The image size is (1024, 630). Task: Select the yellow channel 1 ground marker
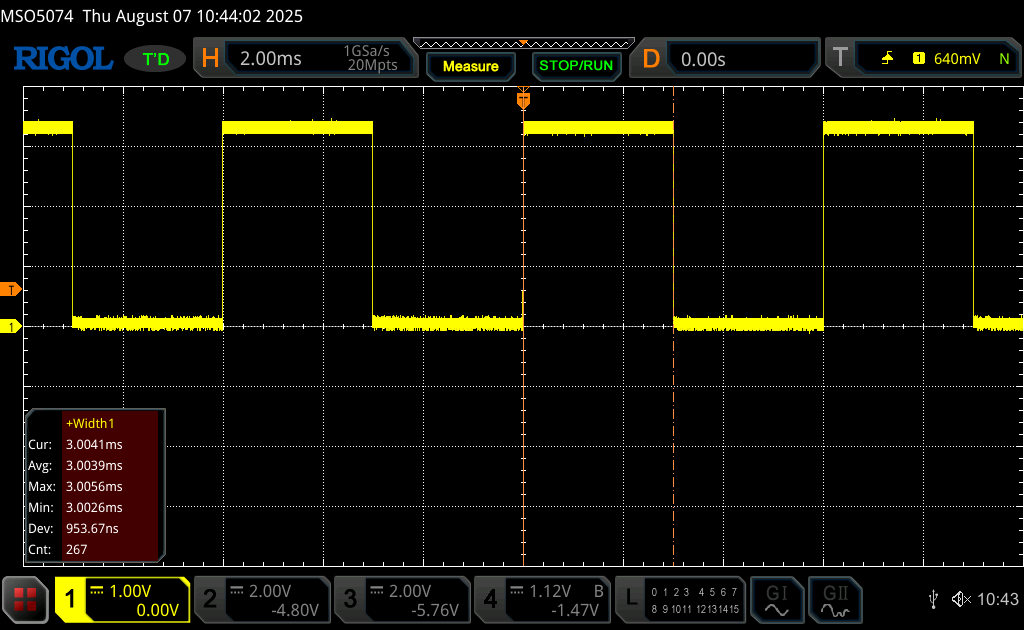pos(10,326)
